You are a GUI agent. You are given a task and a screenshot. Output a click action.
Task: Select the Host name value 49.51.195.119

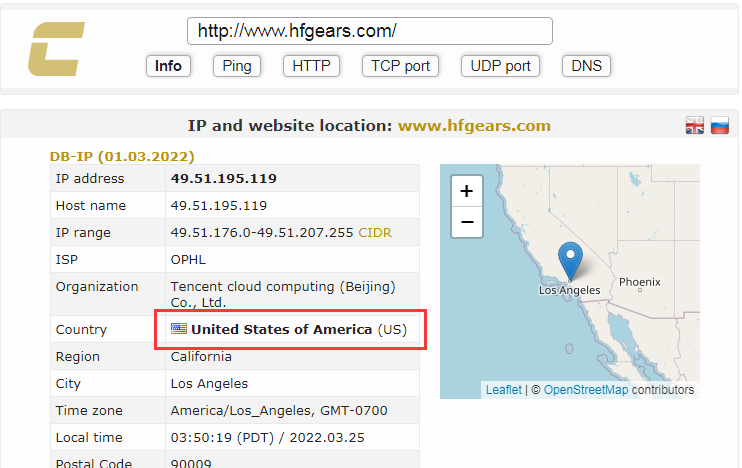[x=219, y=205]
